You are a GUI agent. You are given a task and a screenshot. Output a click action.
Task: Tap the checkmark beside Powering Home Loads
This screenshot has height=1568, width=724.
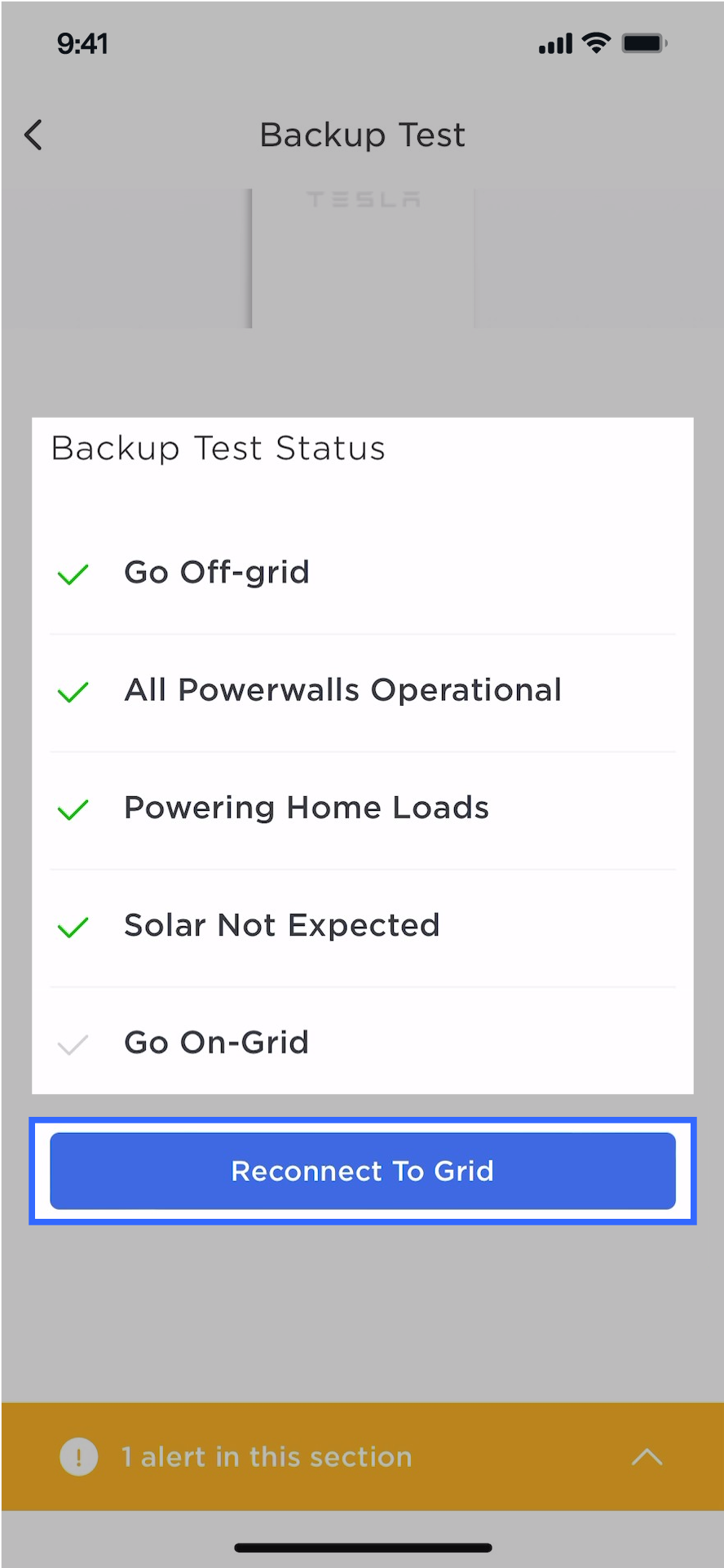[x=73, y=809]
